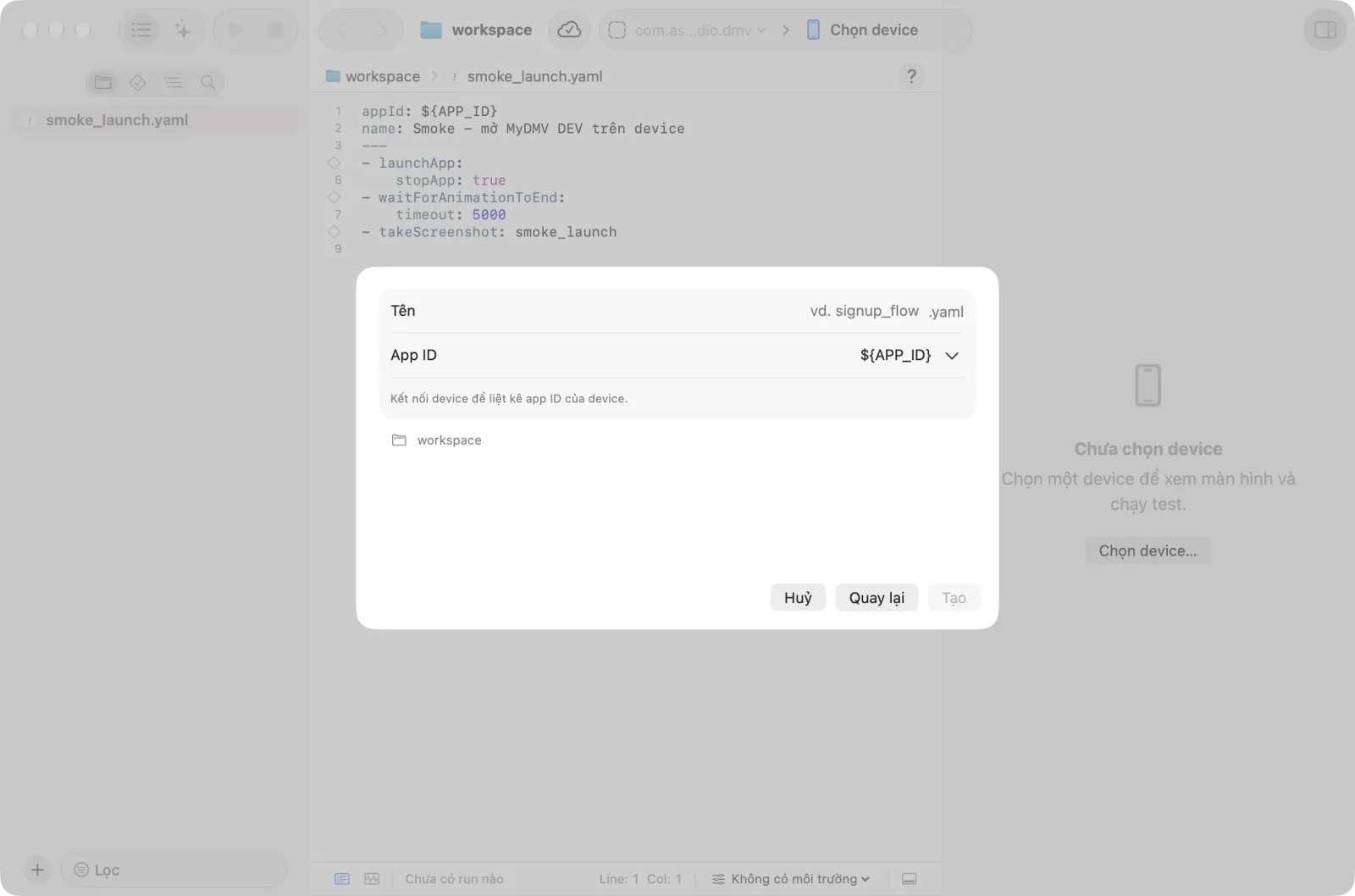This screenshot has width=1355, height=896.
Task: Select smoke_launch.yaml in the sidebar
Action: pos(157,119)
